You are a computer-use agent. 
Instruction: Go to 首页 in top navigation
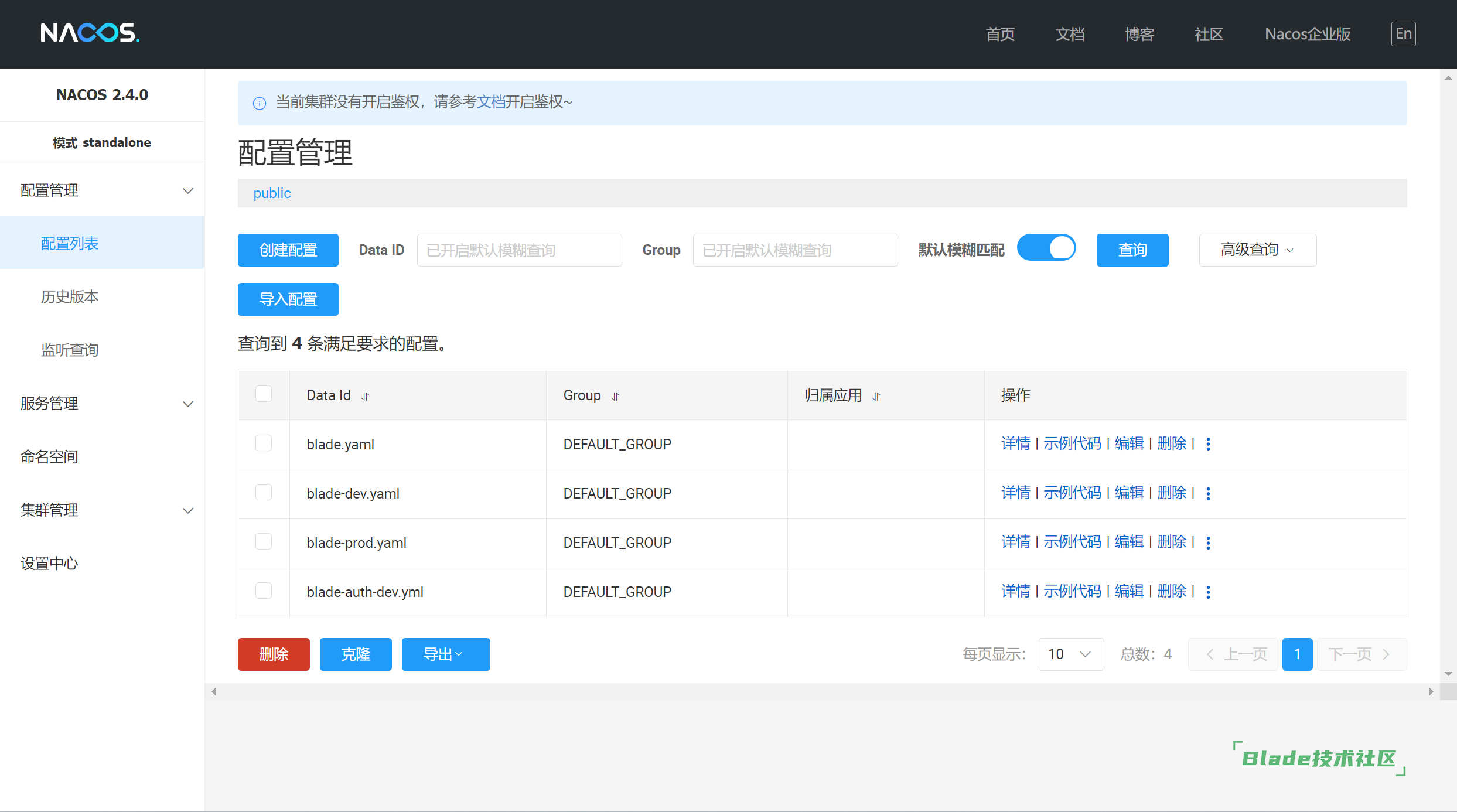1000,34
